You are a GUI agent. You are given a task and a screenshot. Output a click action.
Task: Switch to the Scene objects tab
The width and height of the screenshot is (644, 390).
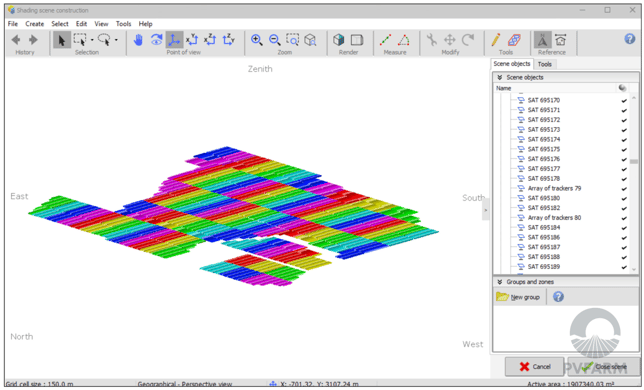click(x=512, y=64)
